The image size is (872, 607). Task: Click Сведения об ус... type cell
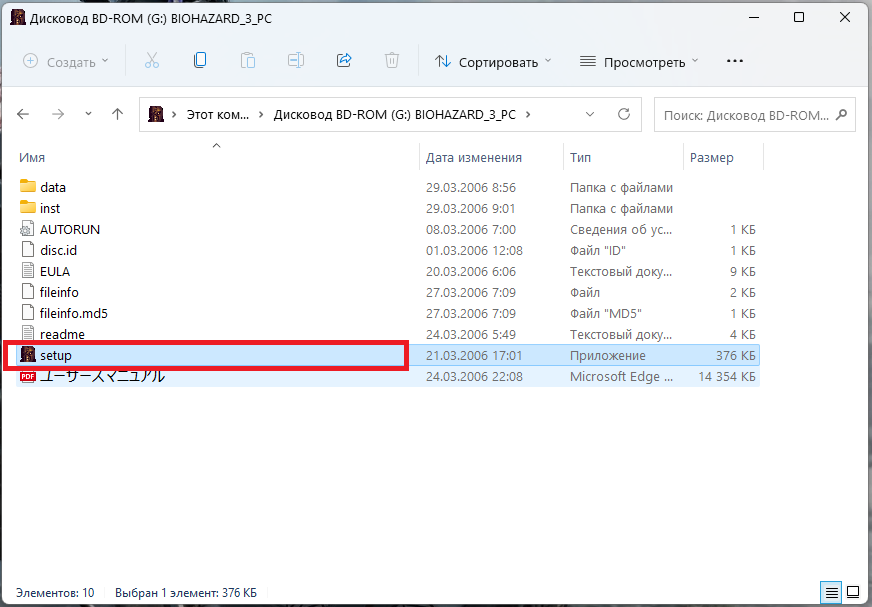click(621, 229)
